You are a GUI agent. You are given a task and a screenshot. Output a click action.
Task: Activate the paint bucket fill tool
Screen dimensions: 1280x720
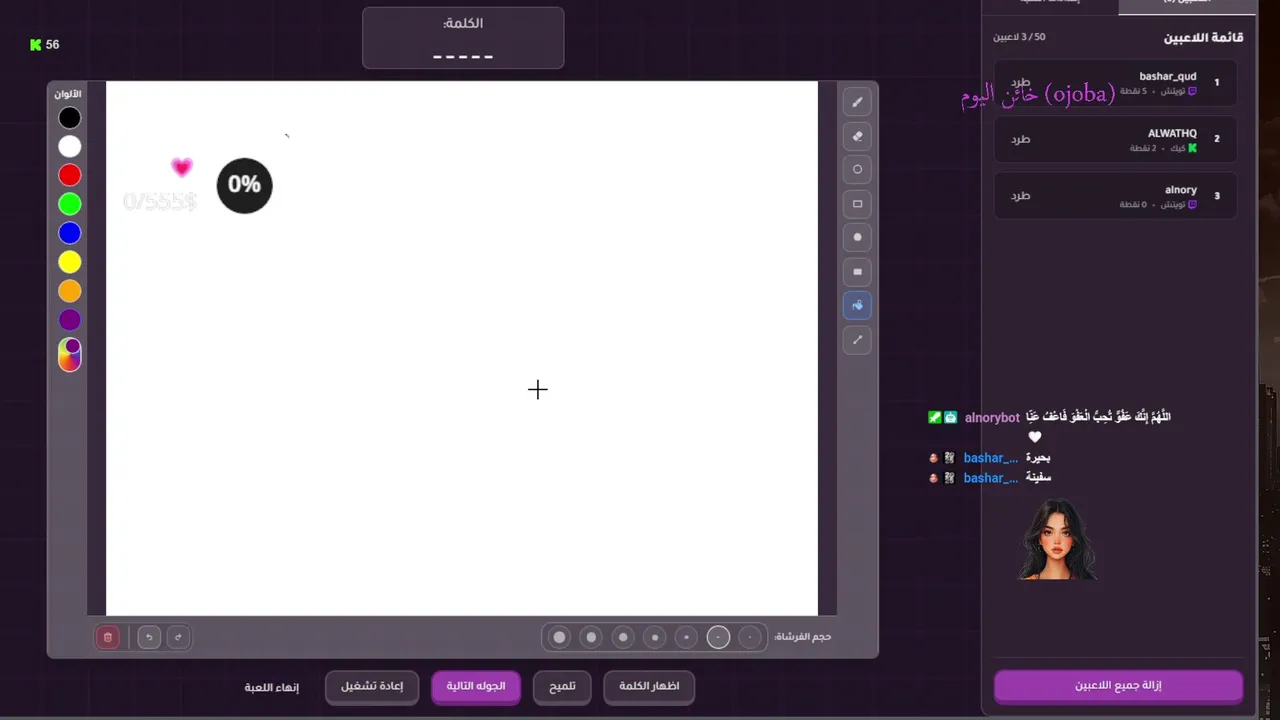tap(857, 306)
